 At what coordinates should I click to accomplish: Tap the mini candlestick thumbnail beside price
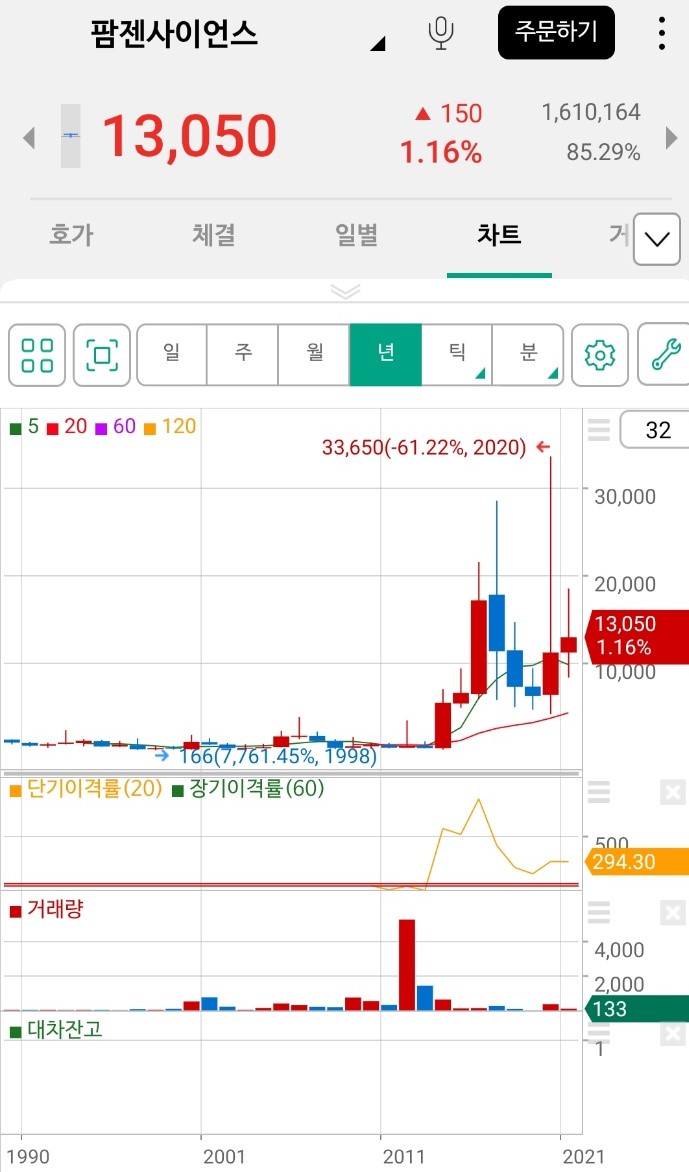[70, 135]
